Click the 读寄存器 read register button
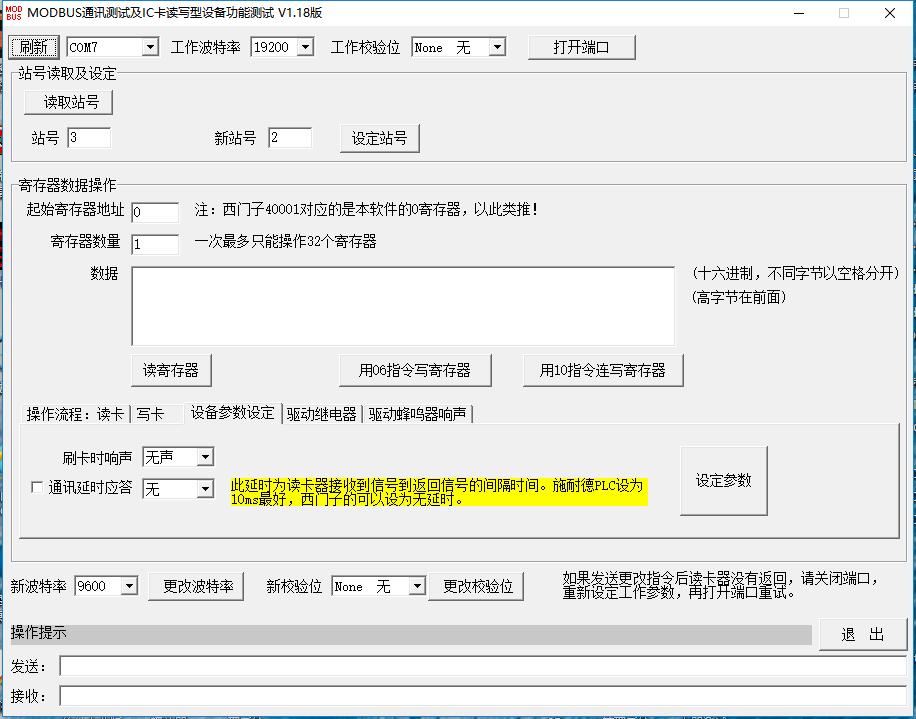The width and height of the screenshot is (916, 719). click(x=170, y=369)
